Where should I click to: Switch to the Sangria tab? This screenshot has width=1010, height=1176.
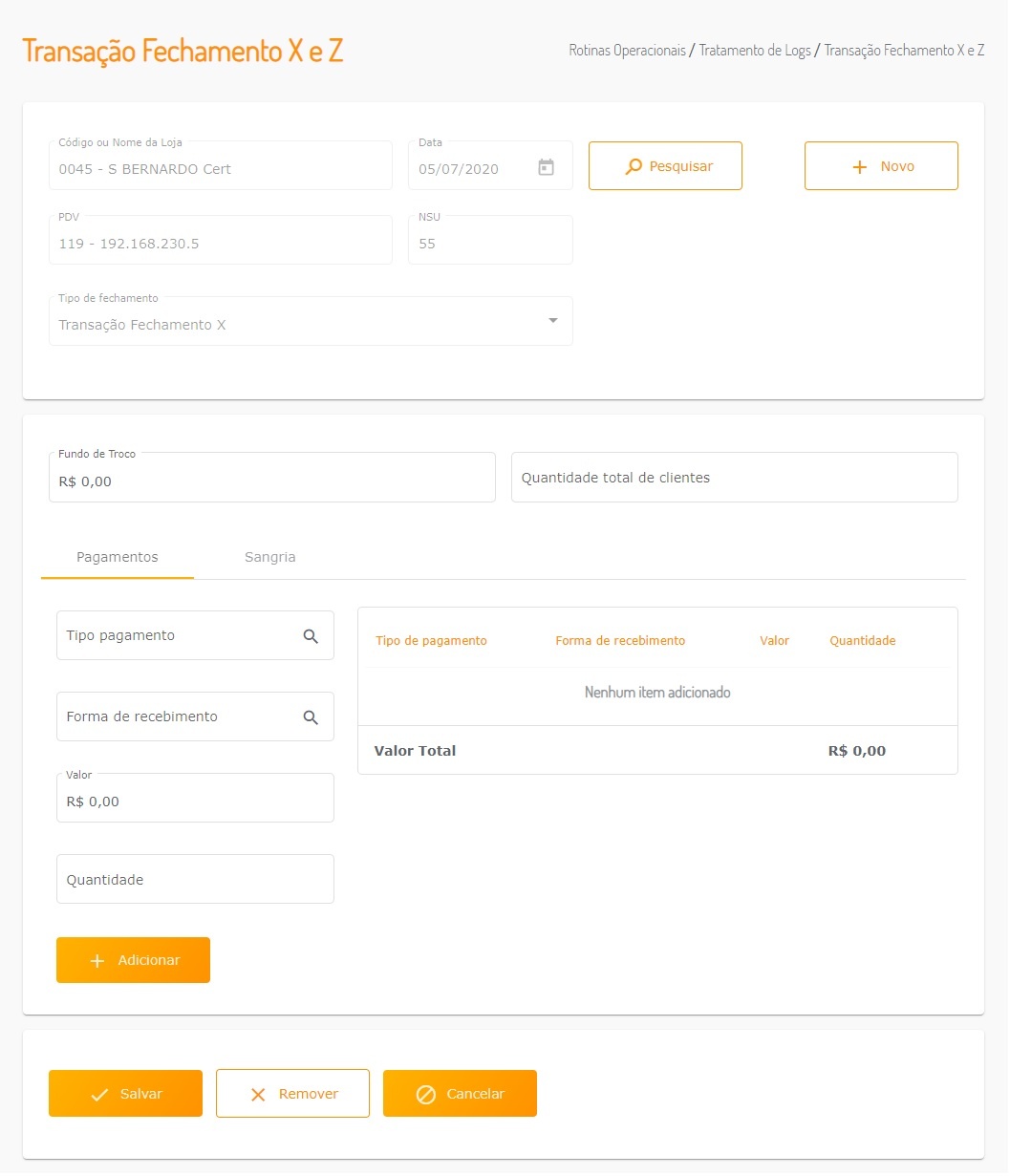pyautogui.click(x=270, y=557)
